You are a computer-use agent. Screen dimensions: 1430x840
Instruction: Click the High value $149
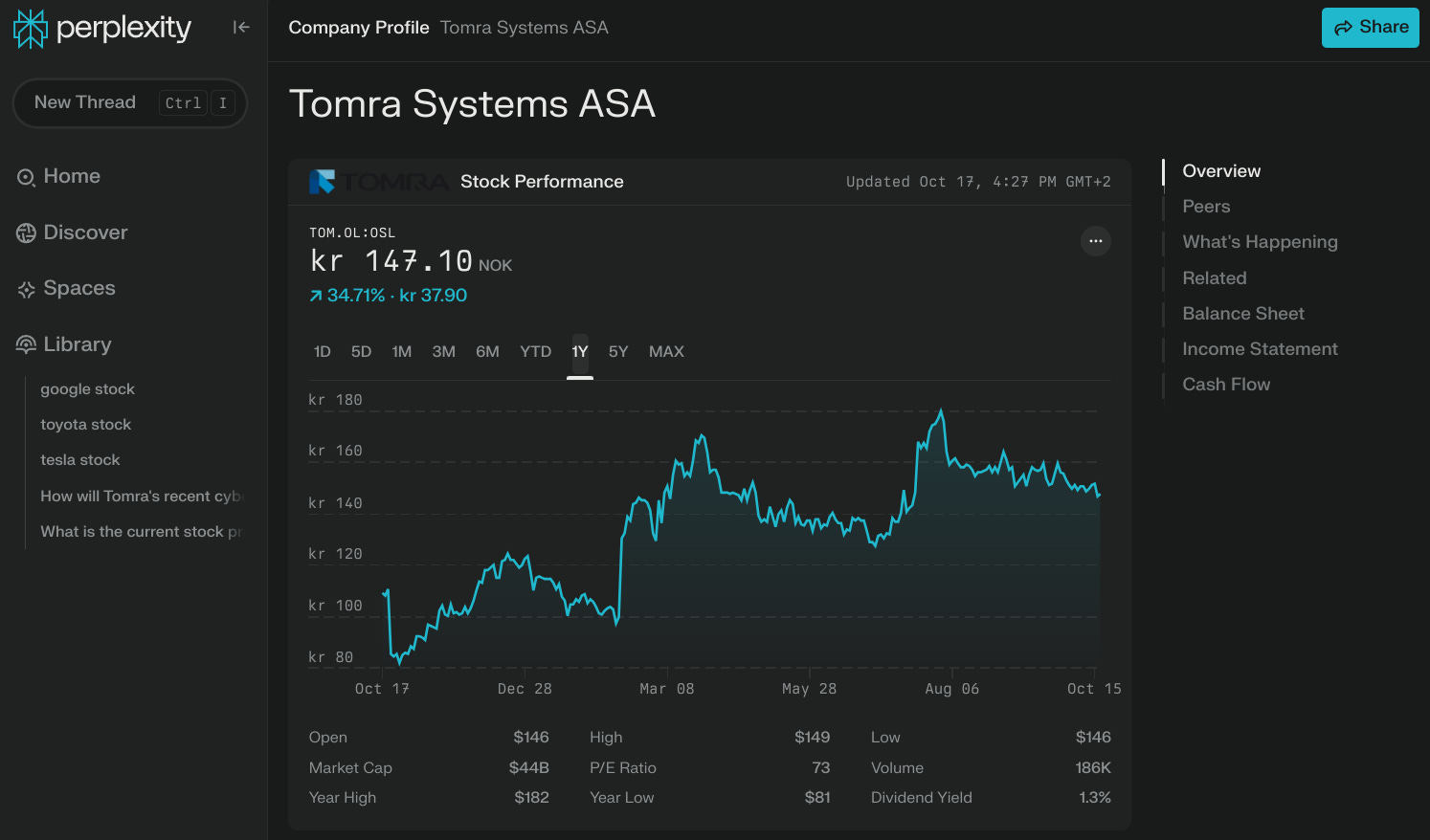(x=812, y=738)
